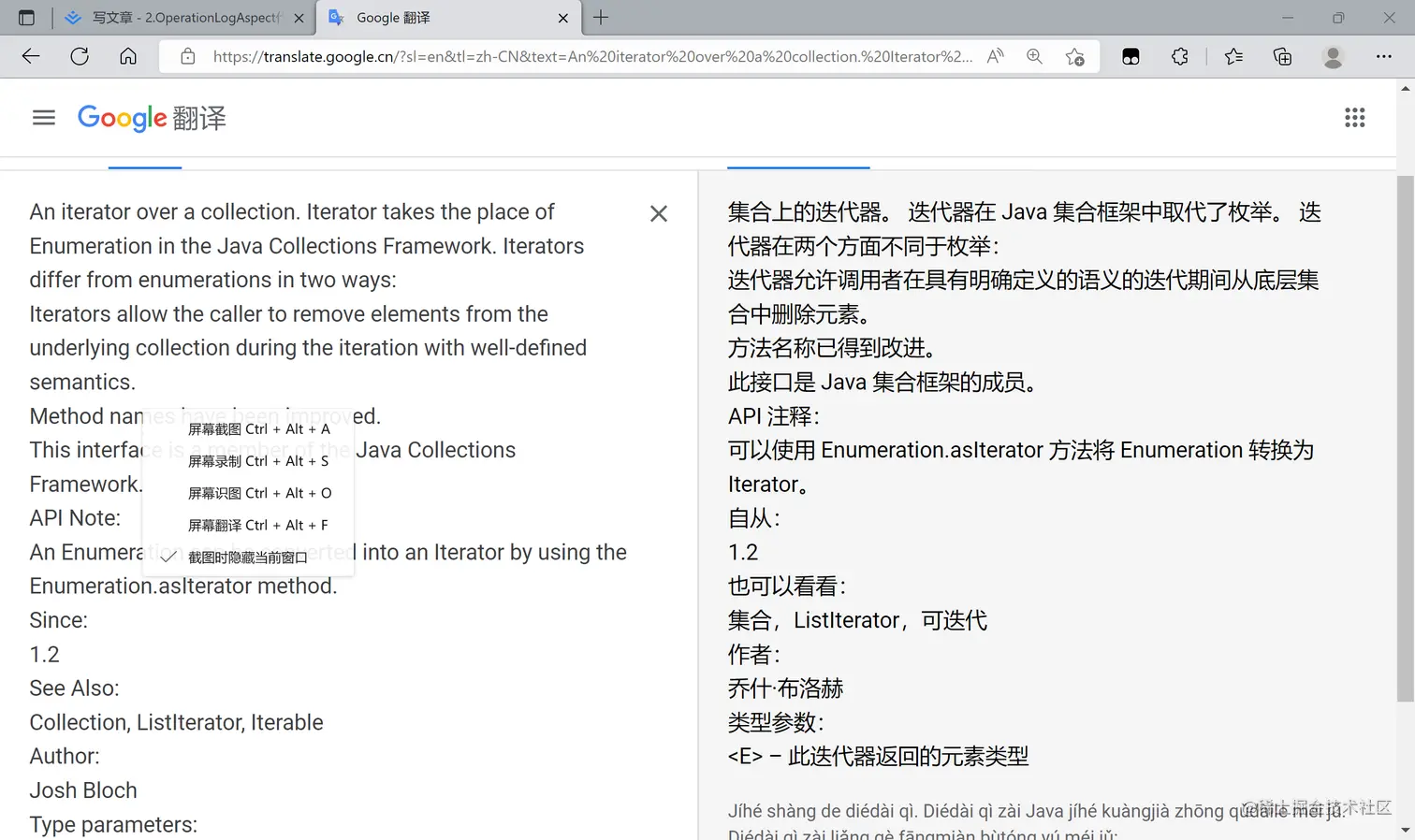This screenshot has height=840, width=1415.
Task: Click the scroll up arrow of the page scrollbar
Action: 1406,89
